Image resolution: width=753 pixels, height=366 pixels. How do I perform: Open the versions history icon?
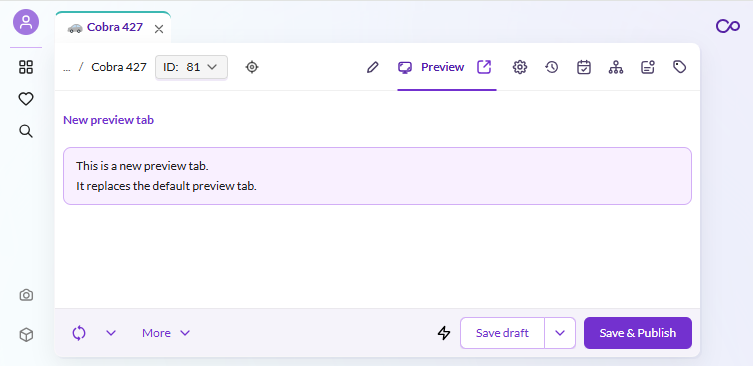click(x=552, y=67)
